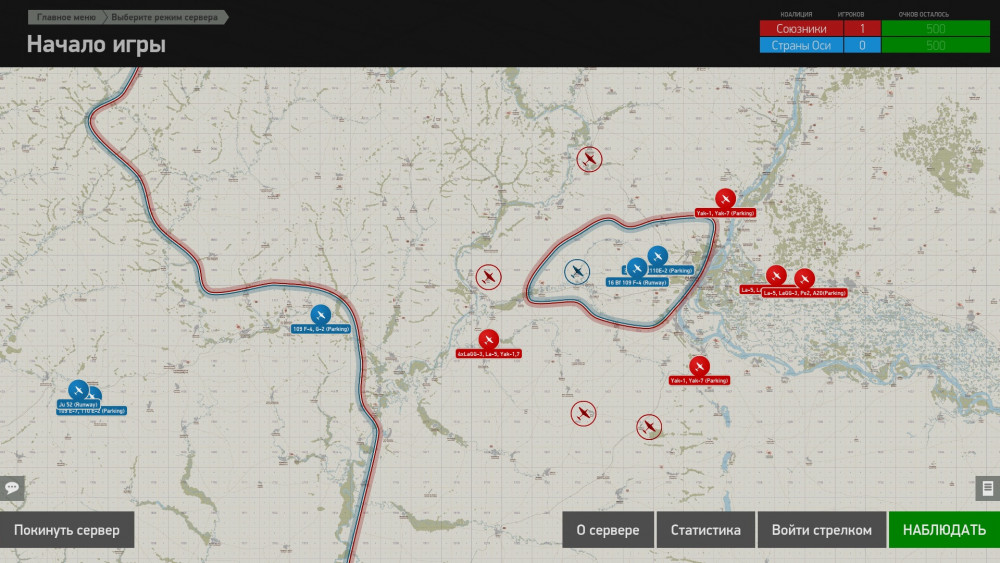1000x563 pixels.
Task: Click the Начало игры heading
Action: pyautogui.click(x=96, y=45)
